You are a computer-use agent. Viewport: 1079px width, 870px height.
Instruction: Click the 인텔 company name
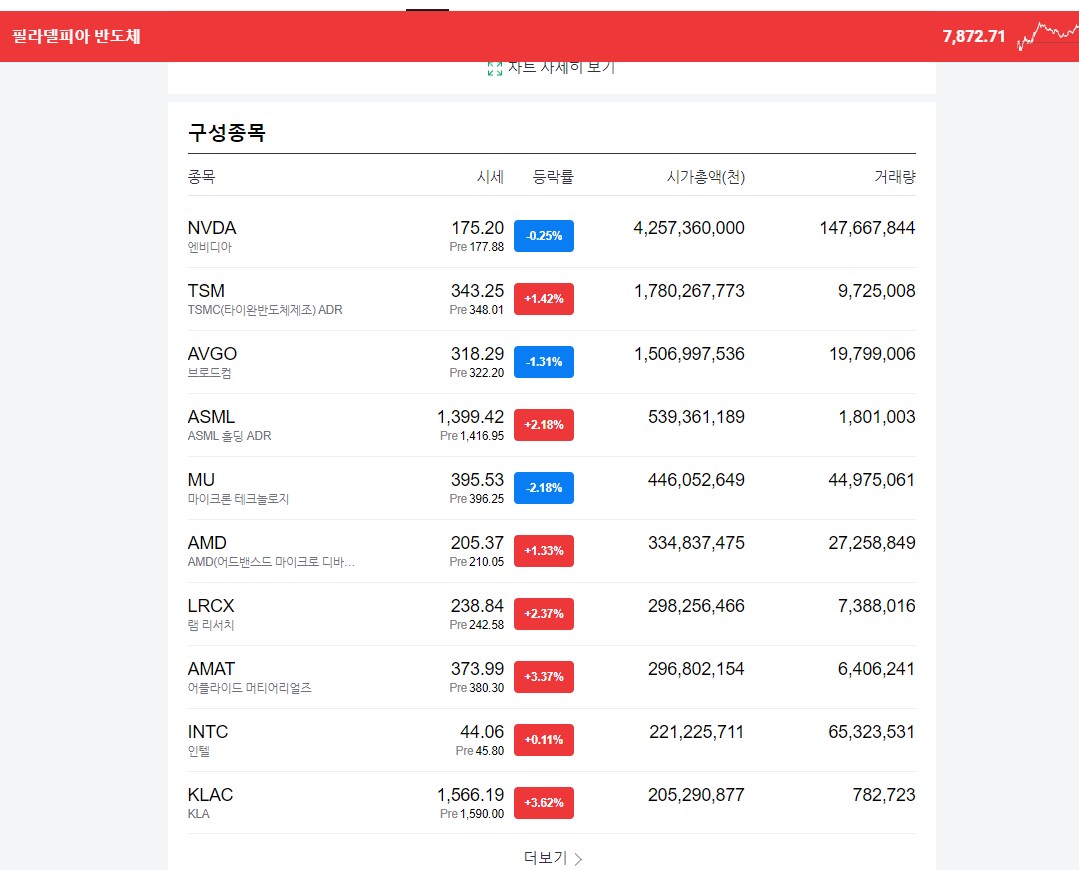click(199, 751)
